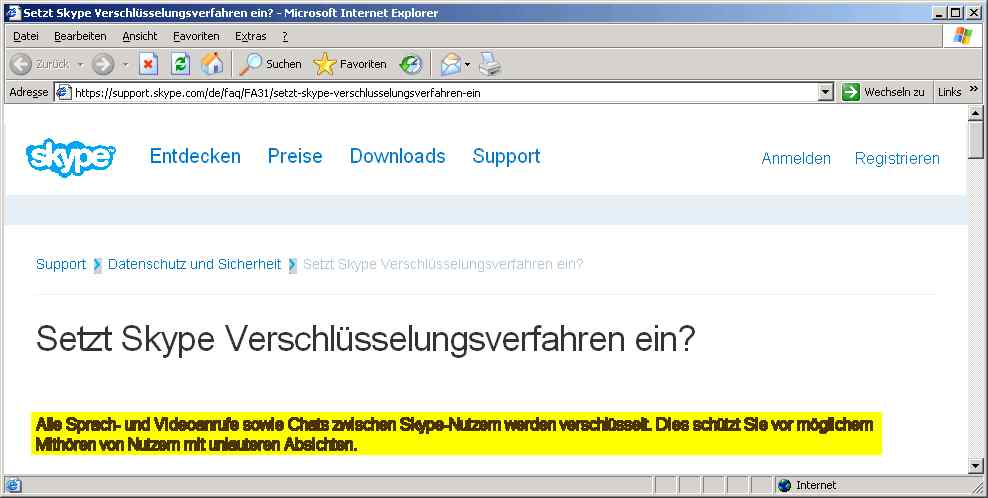Click inside the Adresse URL field
988x498 pixels.
[x=440, y=92]
